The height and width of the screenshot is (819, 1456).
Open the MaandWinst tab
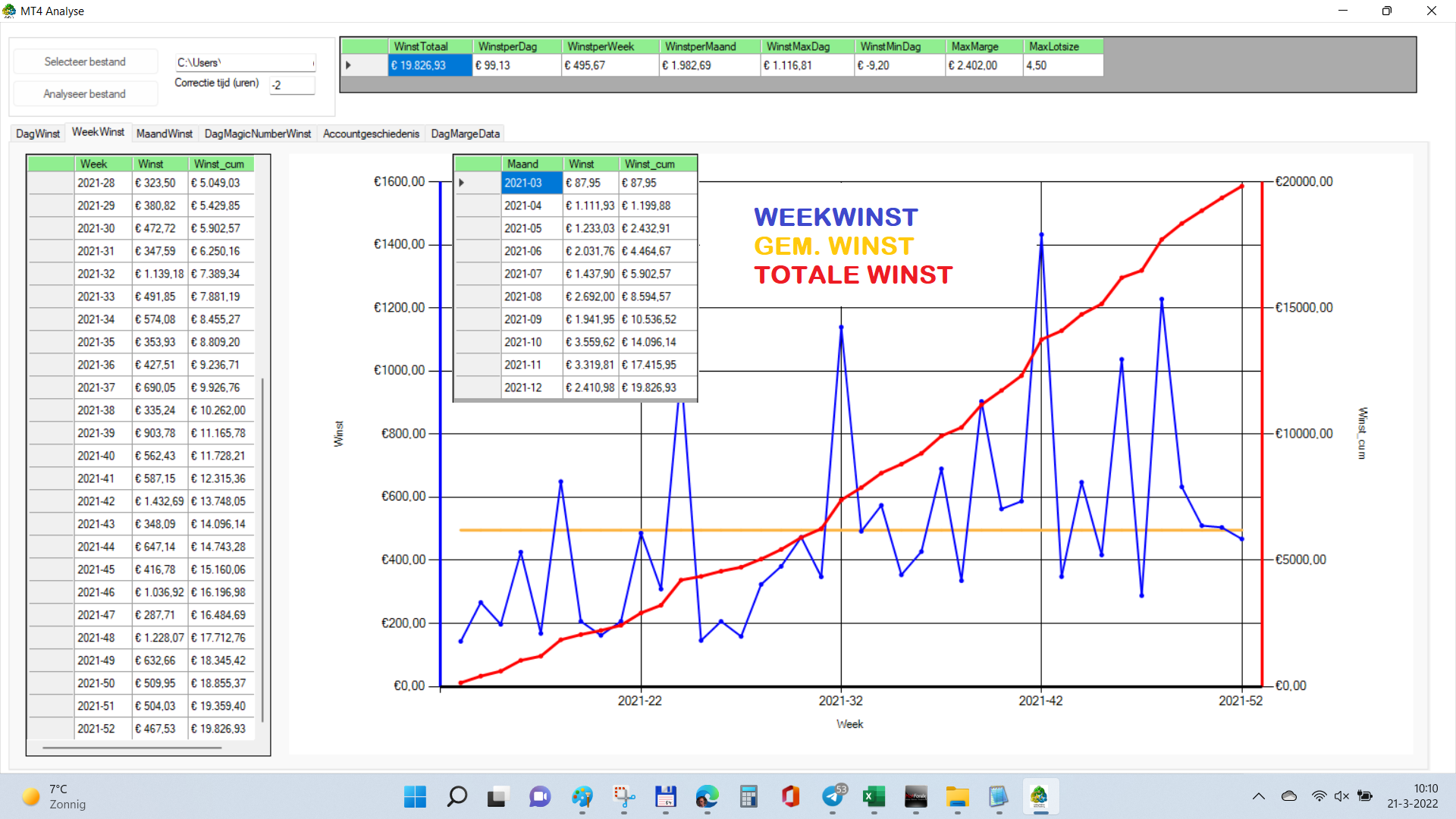click(164, 133)
